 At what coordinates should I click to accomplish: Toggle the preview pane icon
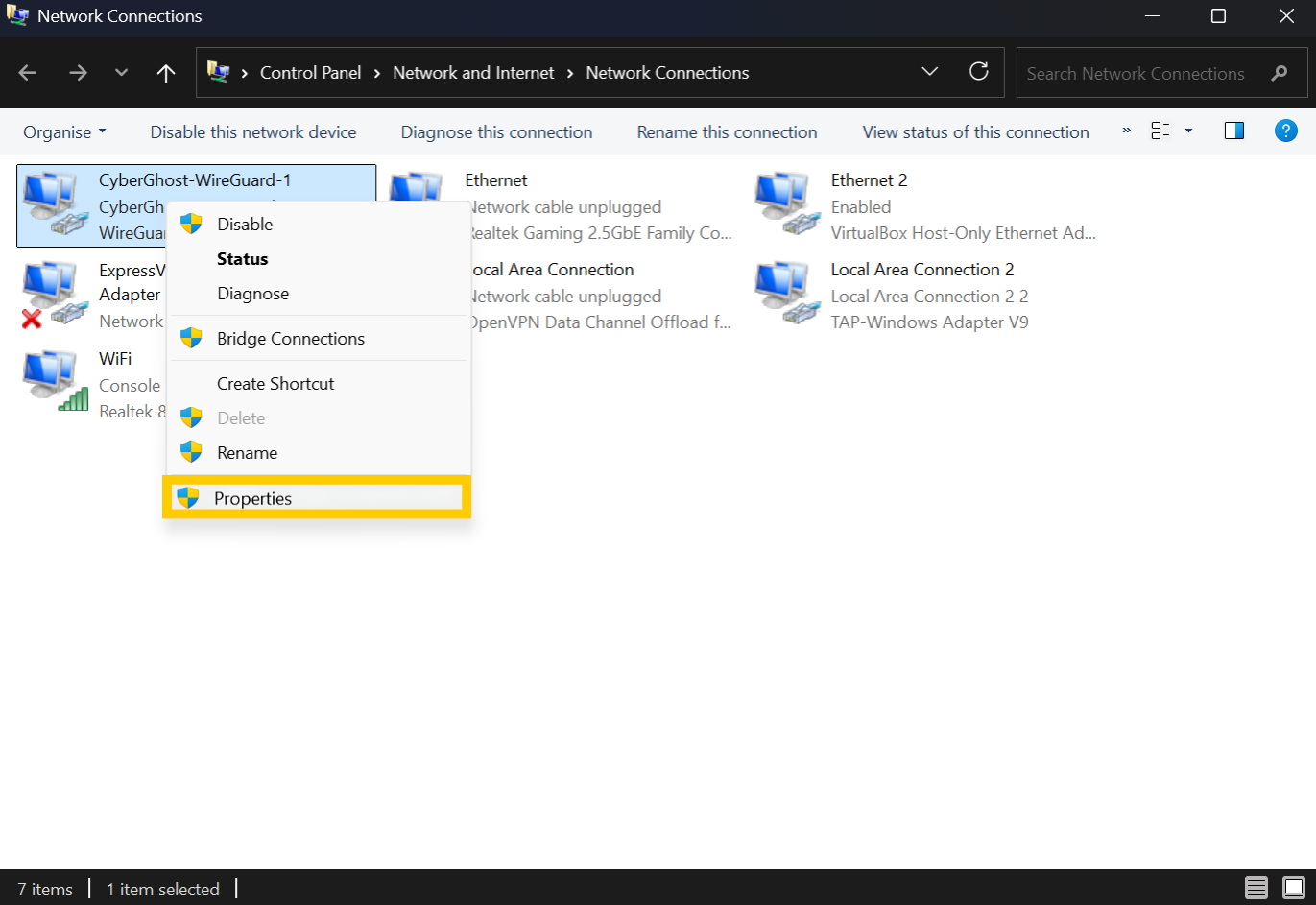click(x=1234, y=131)
